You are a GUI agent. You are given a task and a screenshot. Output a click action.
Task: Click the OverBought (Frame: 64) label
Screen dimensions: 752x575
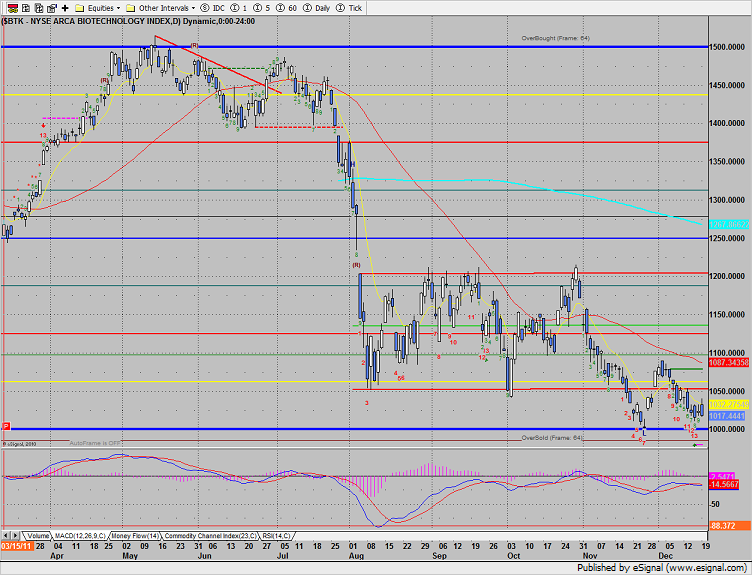[555, 38]
